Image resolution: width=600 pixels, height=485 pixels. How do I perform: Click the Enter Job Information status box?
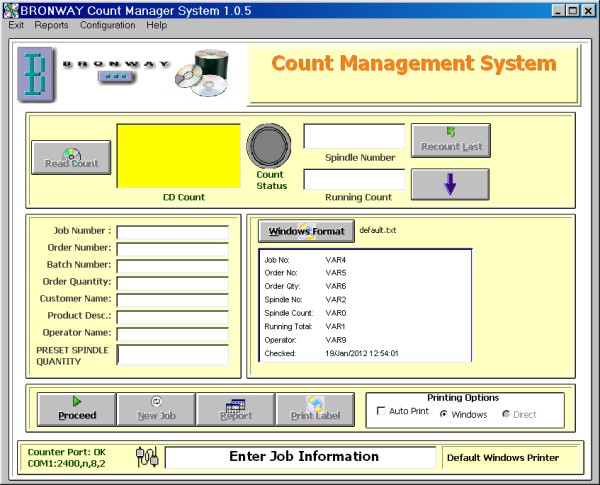point(300,457)
